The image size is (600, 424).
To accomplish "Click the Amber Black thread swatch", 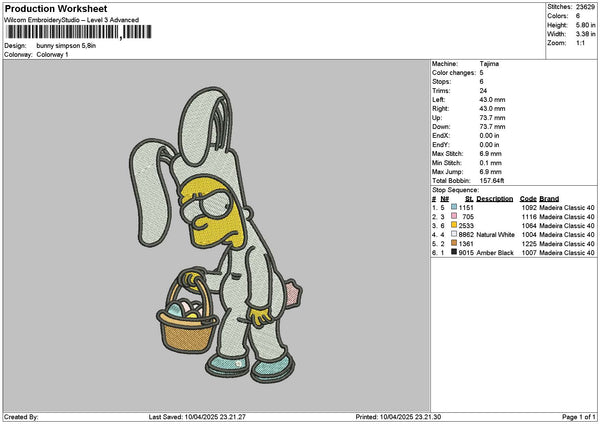I will [x=454, y=252].
